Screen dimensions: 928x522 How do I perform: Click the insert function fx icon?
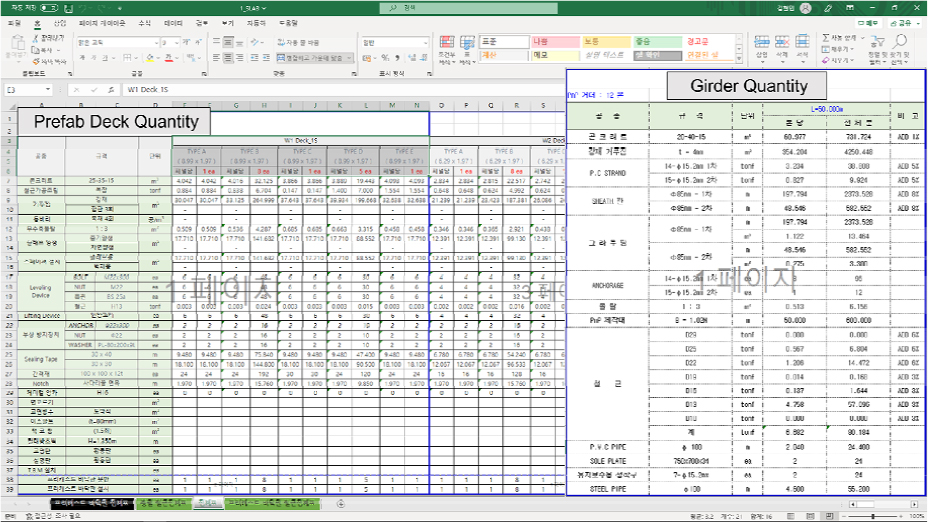pyautogui.click(x=111, y=89)
